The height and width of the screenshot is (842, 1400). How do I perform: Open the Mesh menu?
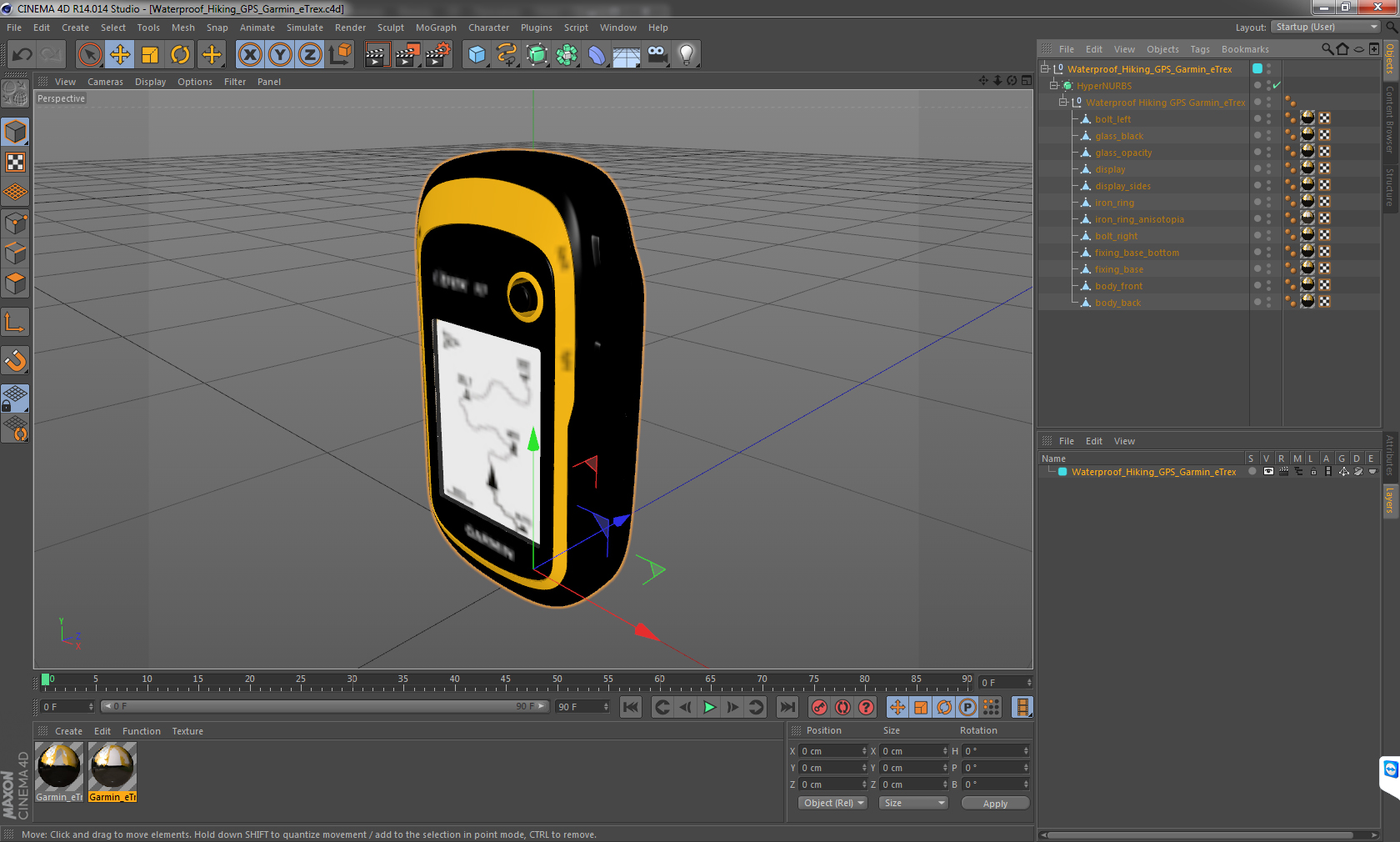183,28
